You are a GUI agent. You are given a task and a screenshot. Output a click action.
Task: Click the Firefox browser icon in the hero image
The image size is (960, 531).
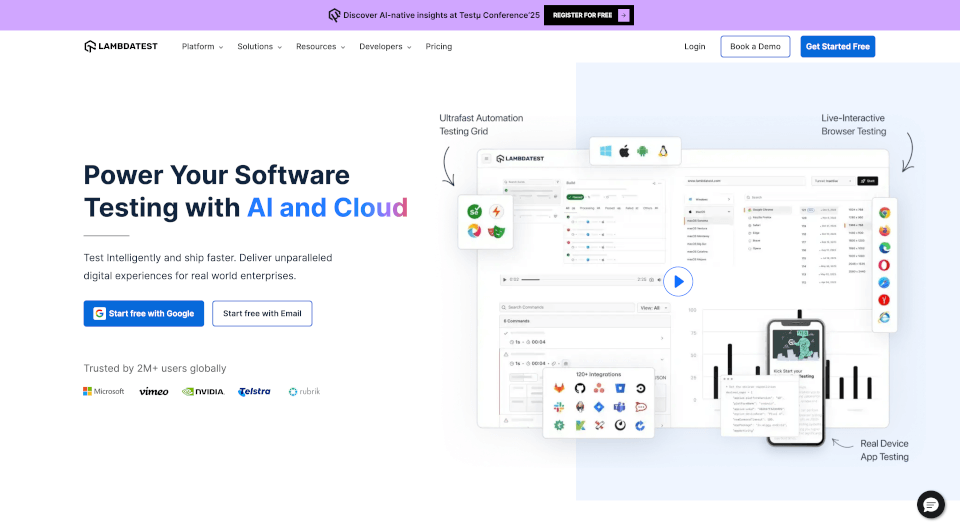(884, 230)
